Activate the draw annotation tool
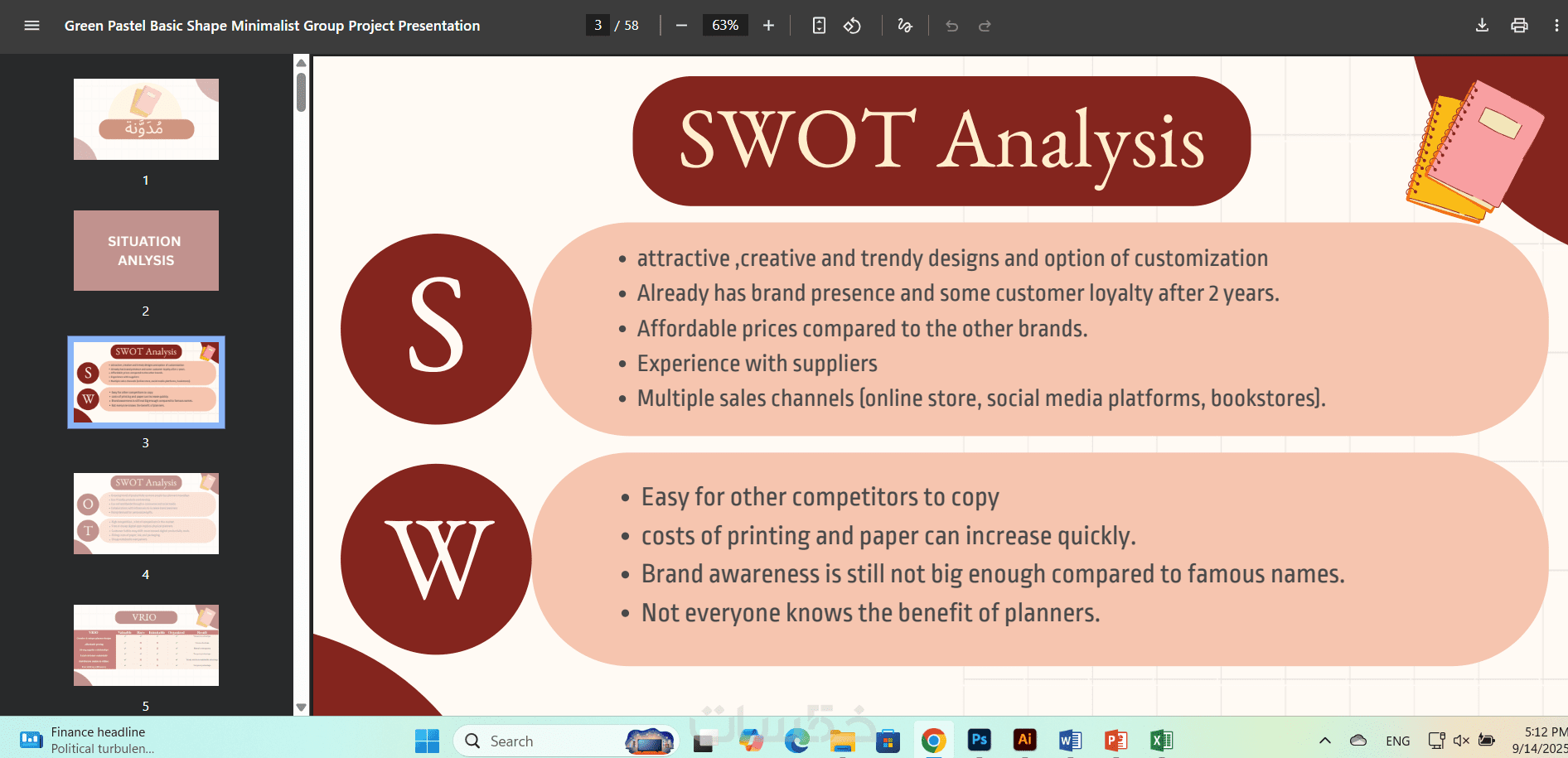 pos(905,26)
